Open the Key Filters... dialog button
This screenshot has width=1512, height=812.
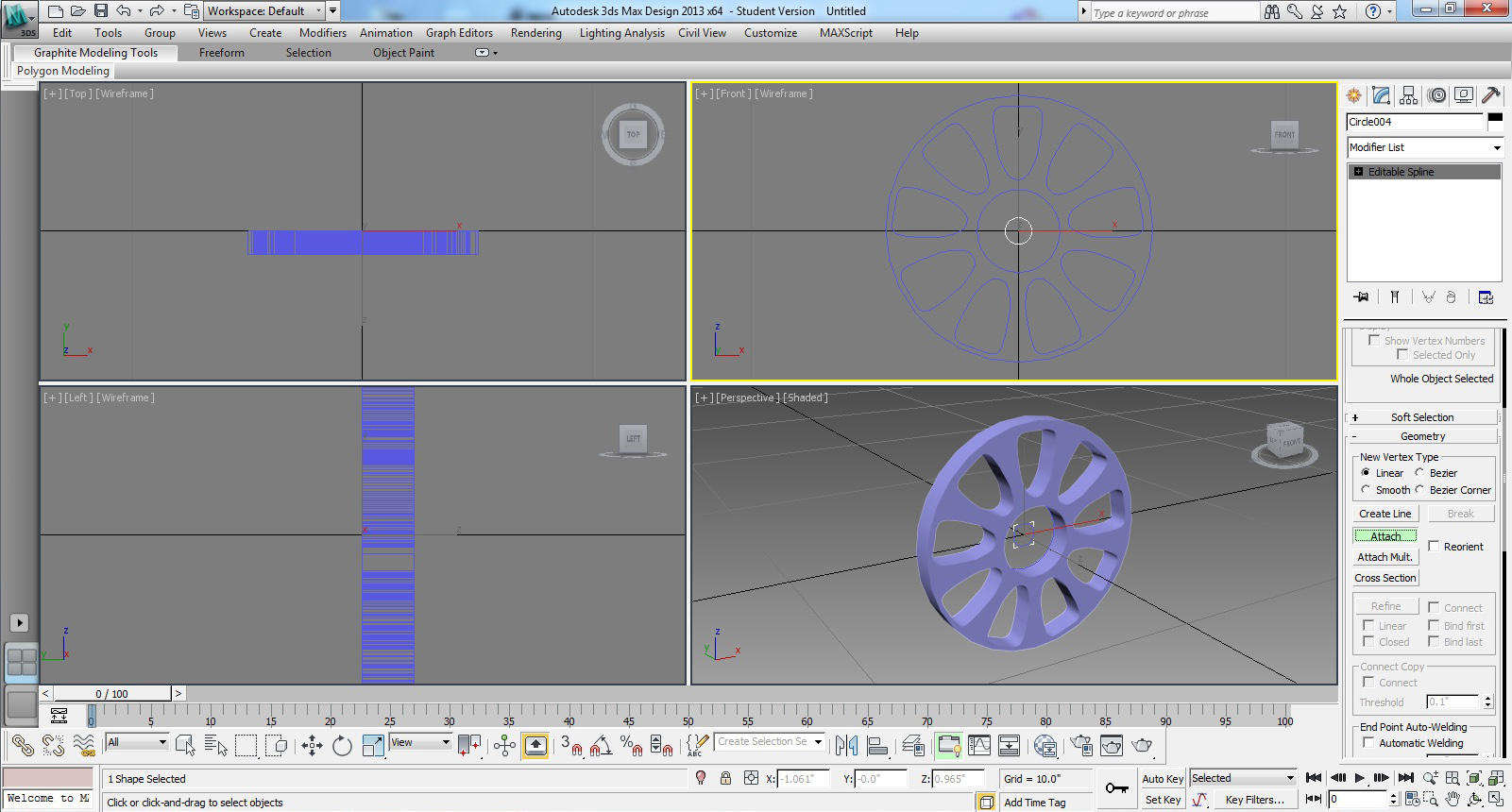click(x=1254, y=800)
